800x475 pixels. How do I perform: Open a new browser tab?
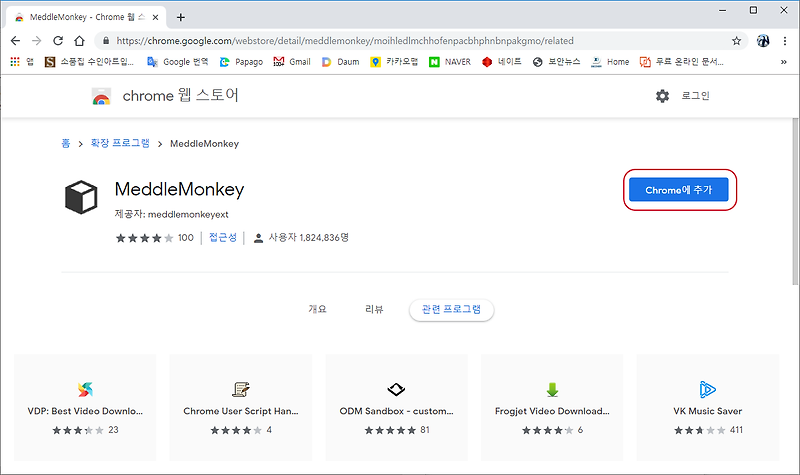[181, 17]
